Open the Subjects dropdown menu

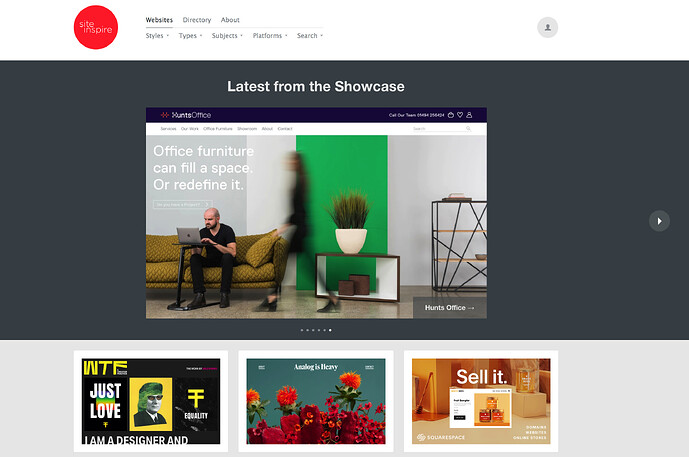(227, 36)
